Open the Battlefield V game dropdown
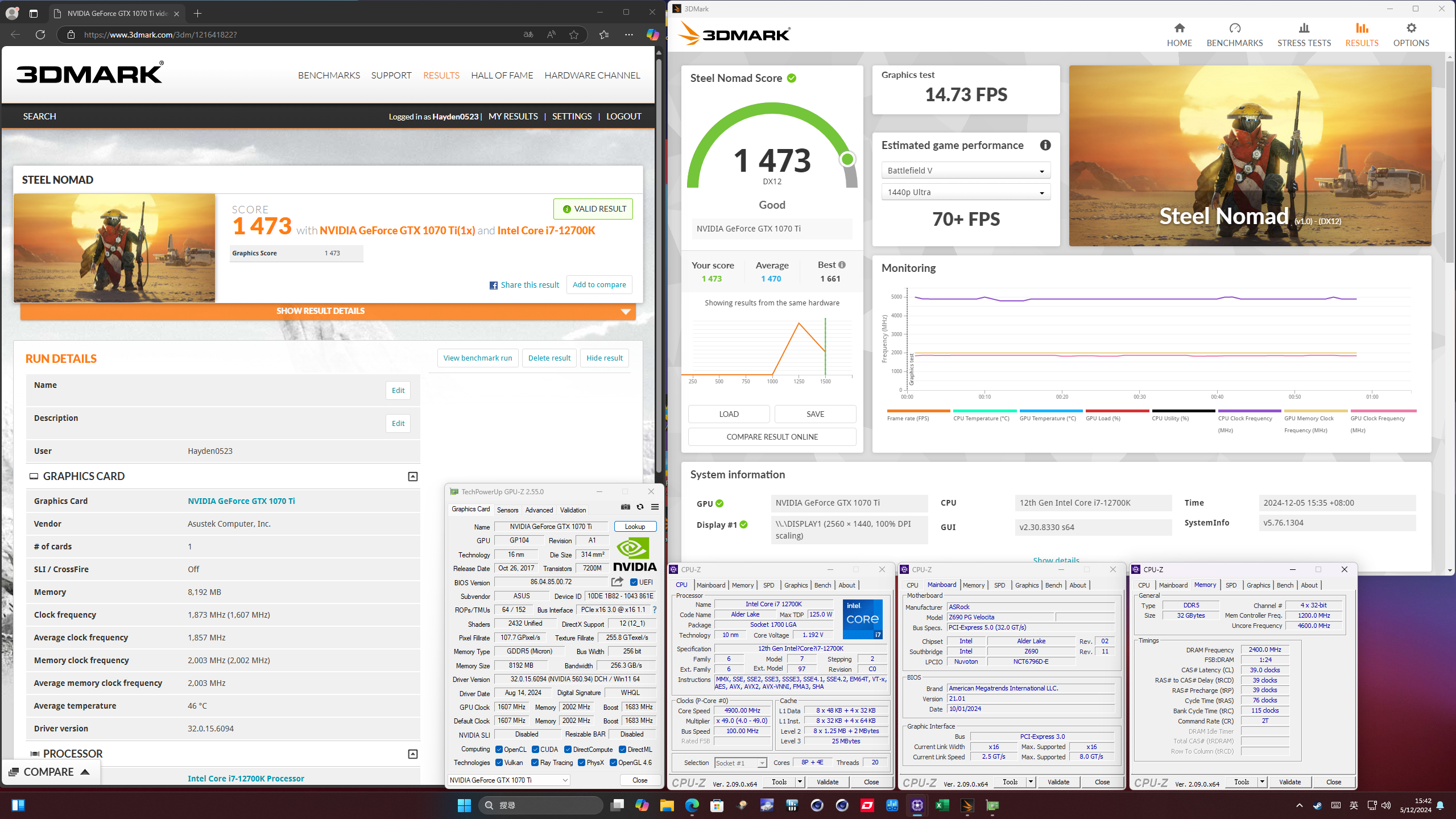Image resolution: width=1456 pixels, height=819 pixels. tap(966, 171)
